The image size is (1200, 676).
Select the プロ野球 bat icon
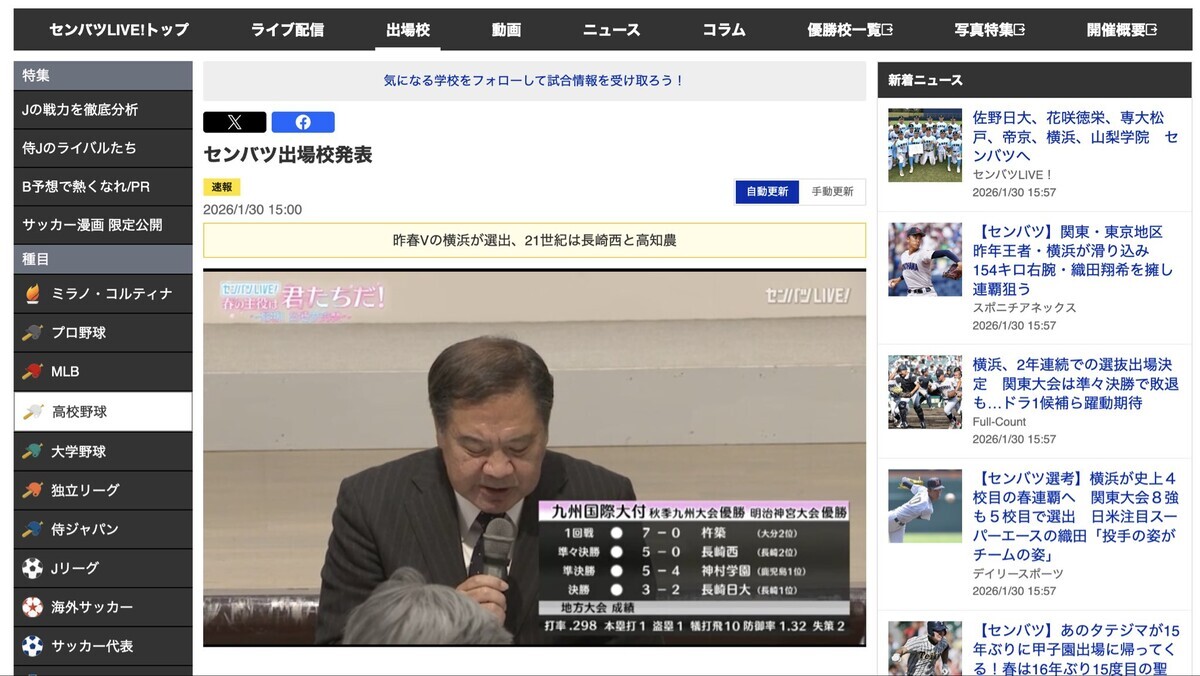33,333
